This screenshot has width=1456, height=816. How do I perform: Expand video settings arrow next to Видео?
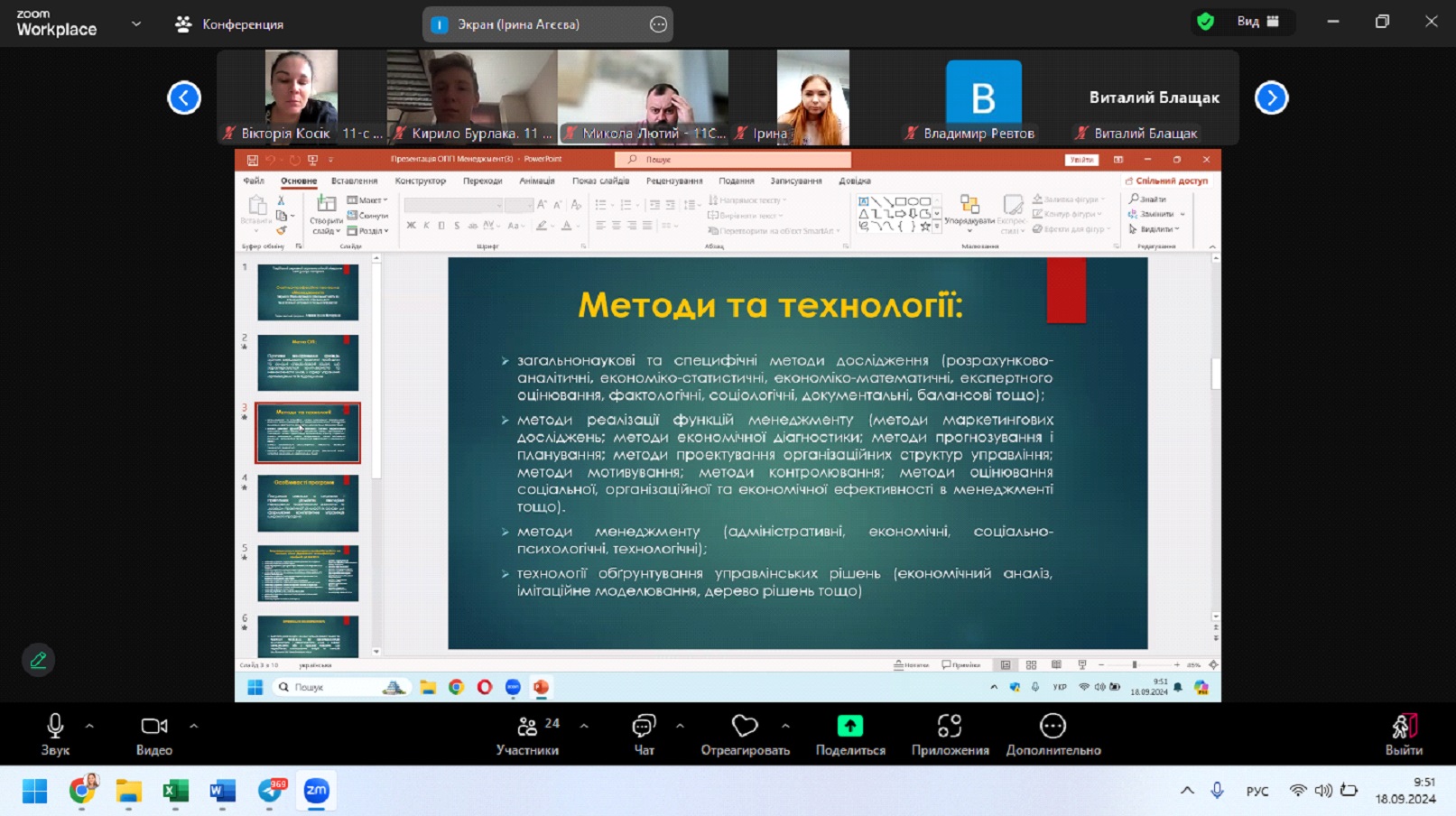pyautogui.click(x=193, y=726)
